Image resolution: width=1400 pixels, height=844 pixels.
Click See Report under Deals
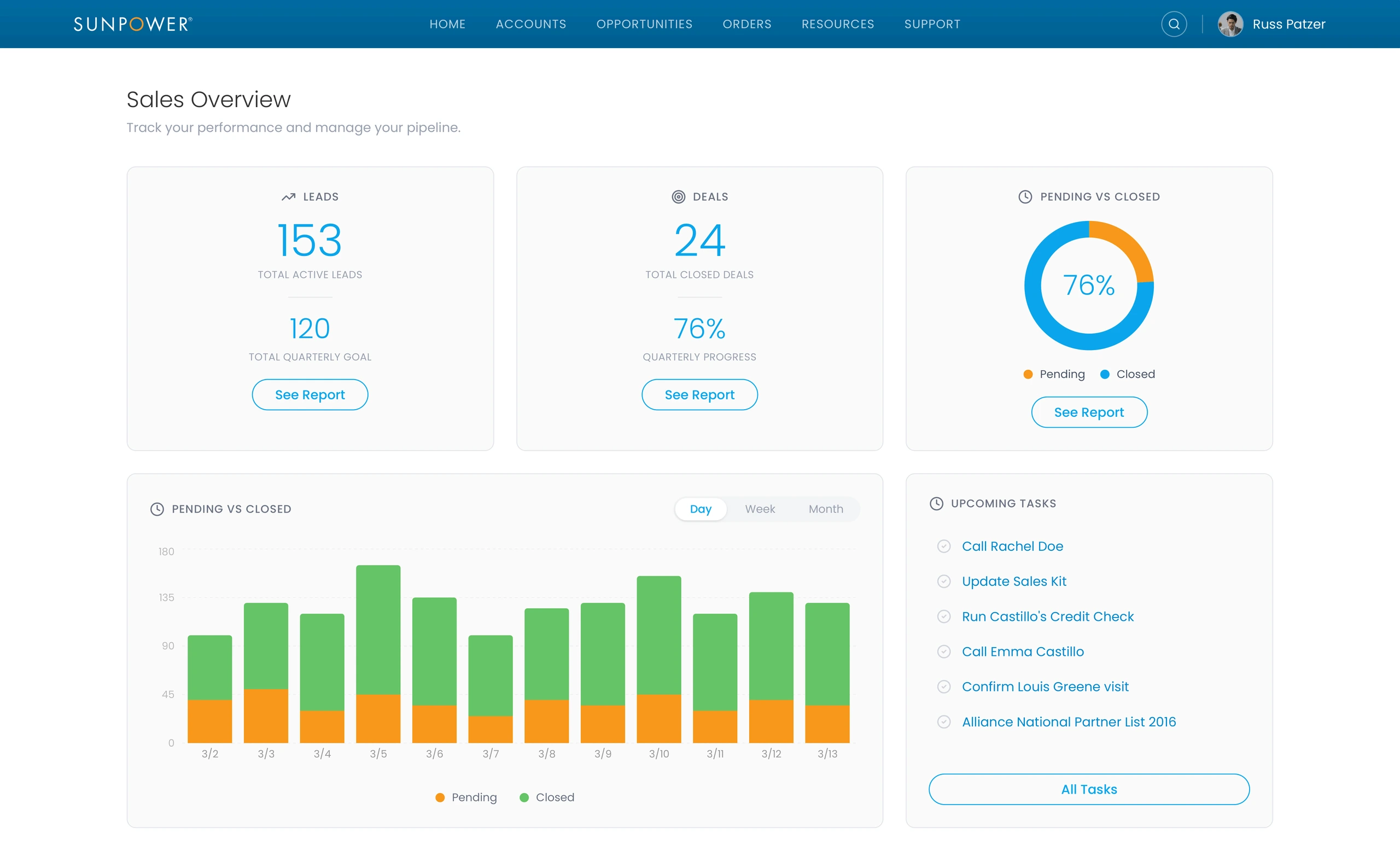(699, 394)
